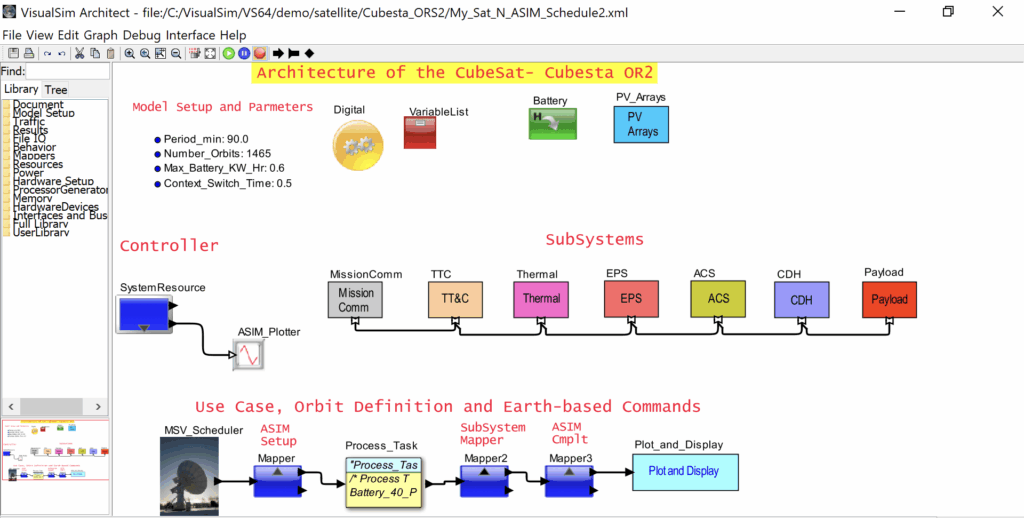Viewport: 1024px width, 518px height.
Task: Open the Graph menu
Action: (x=101, y=34)
